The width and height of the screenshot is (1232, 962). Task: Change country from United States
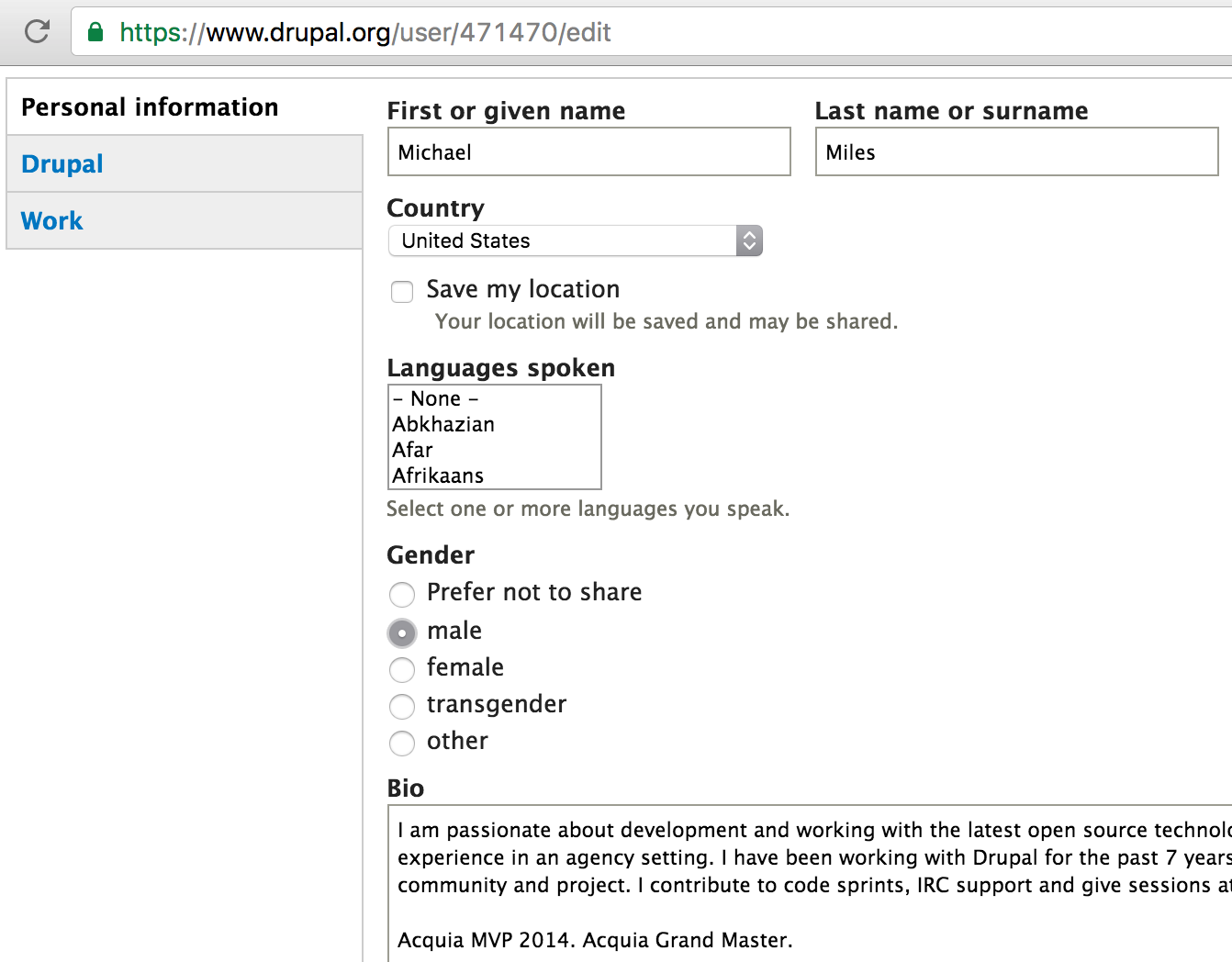click(576, 240)
